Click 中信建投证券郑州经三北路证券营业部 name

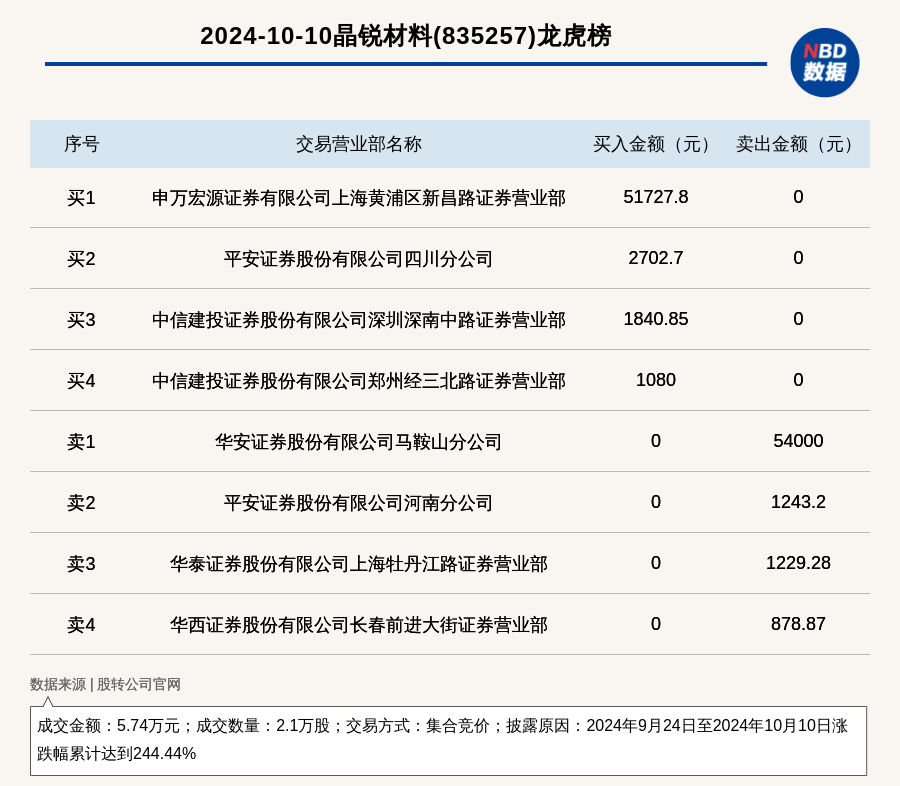pos(359,381)
